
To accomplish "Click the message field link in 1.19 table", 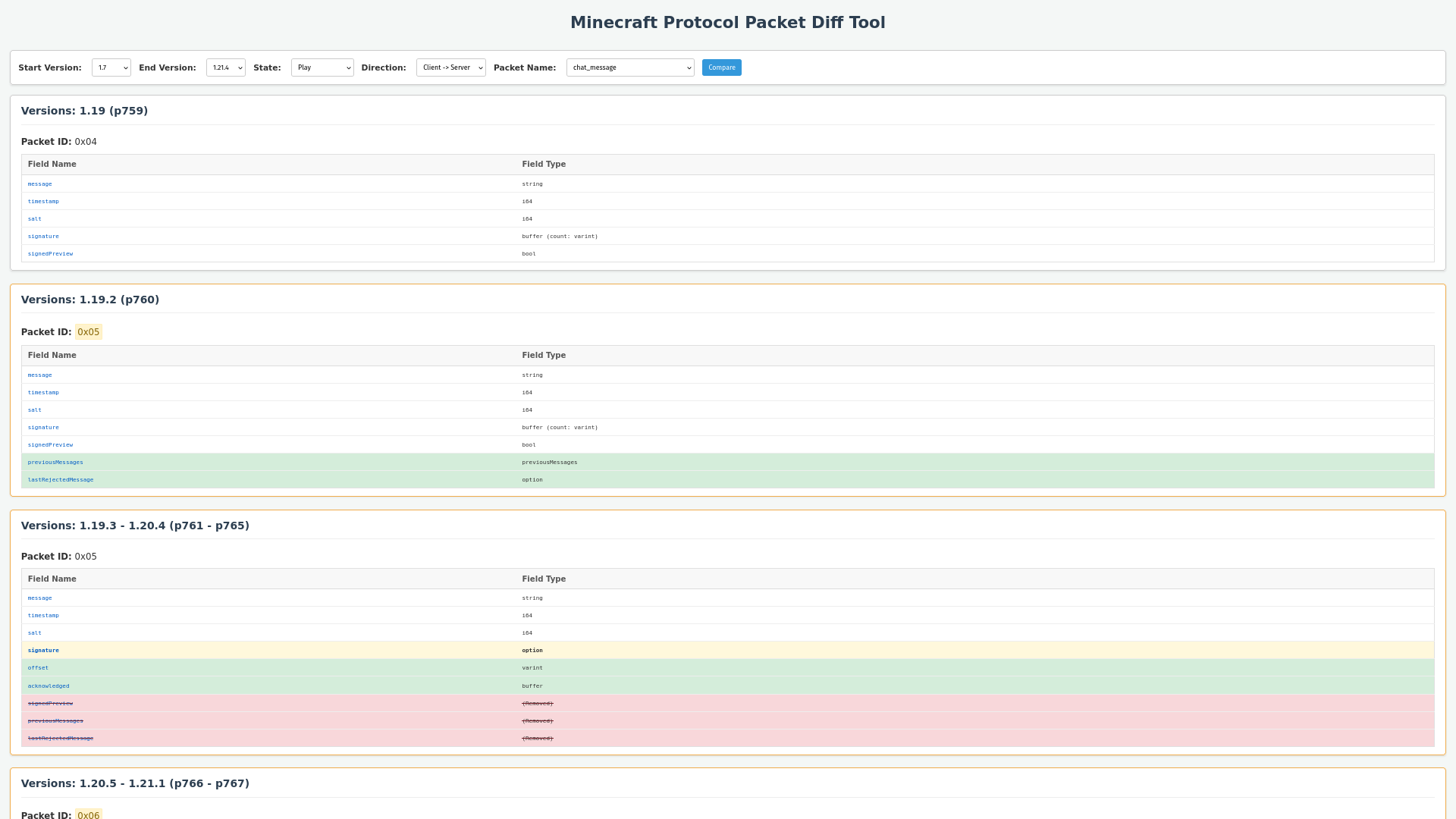I will pos(39,184).
